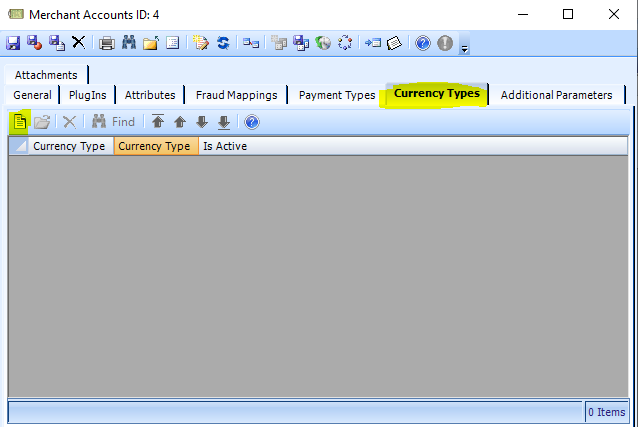This screenshot has height=427, width=638.
Task: Click the black X delete icon in main toolbar
Action: [x=79, y=42]
